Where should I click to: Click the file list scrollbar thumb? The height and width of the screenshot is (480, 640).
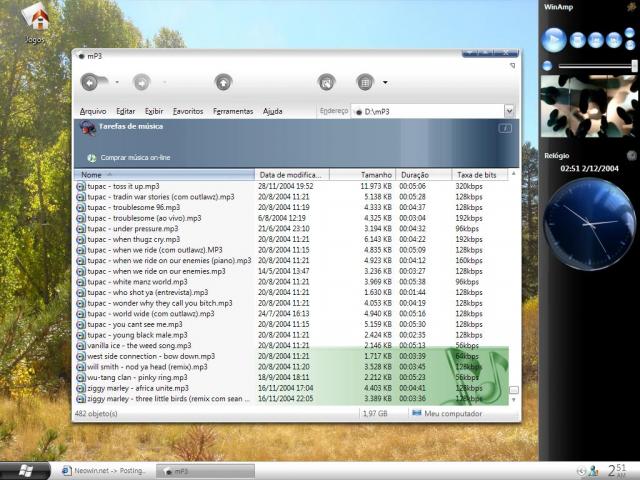pyautogui.click(x=514, y=390)
